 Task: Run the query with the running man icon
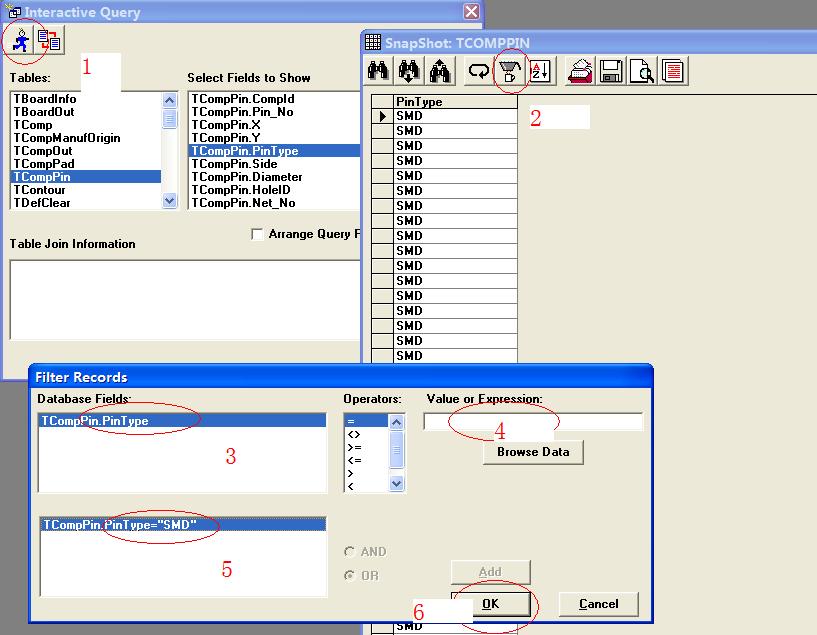20,41
